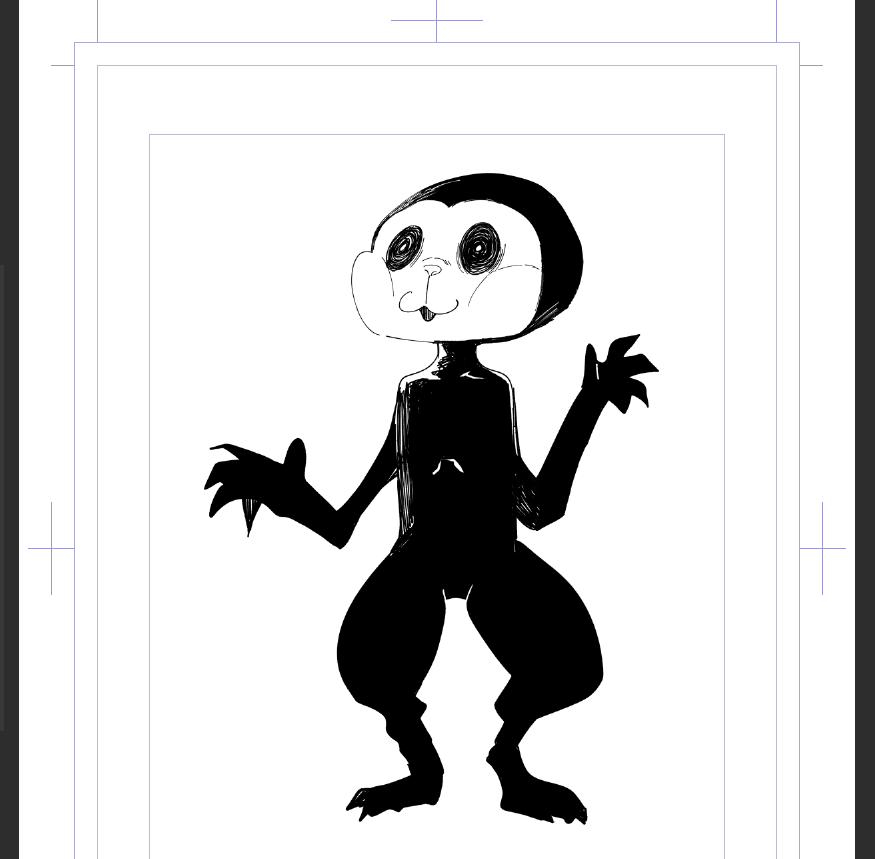Image resolution: width=875 pixels, height=859 pixels.
Task: Click the small tongue below the smile
Action: coord(427,314)
